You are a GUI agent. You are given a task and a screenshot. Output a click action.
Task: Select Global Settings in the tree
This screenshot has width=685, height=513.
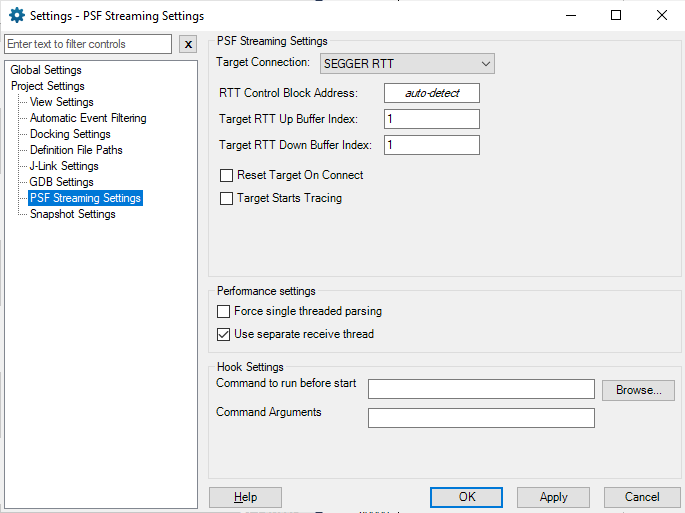[46, 70]
